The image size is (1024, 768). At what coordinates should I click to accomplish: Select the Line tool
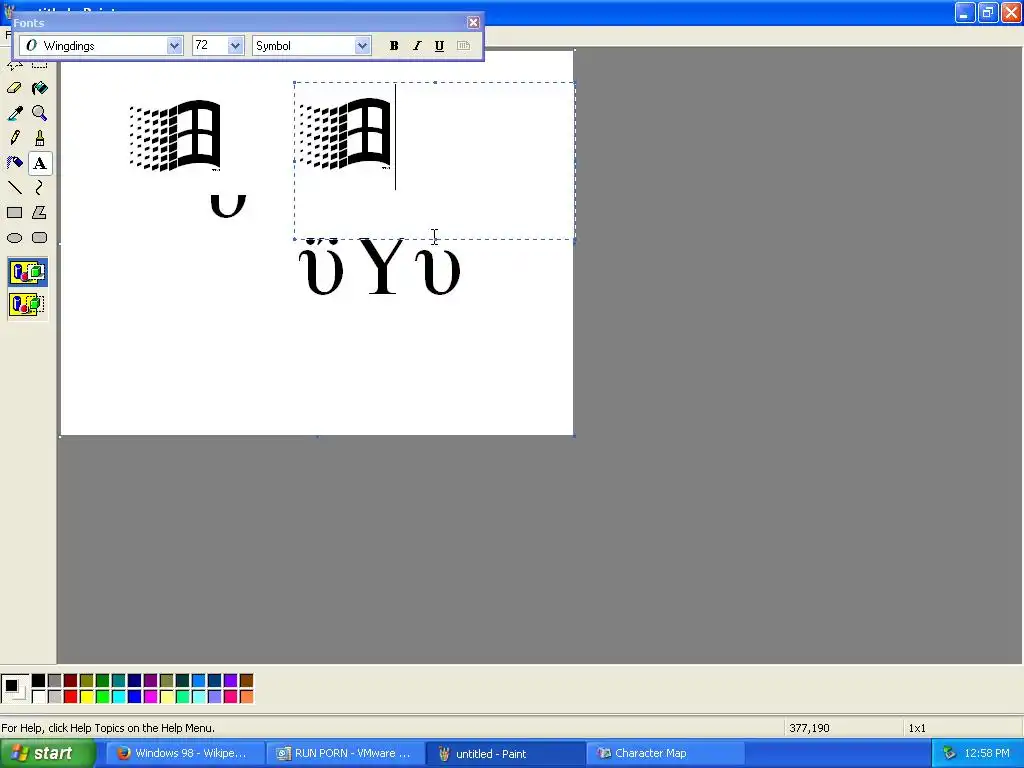[x=14, y=188]
